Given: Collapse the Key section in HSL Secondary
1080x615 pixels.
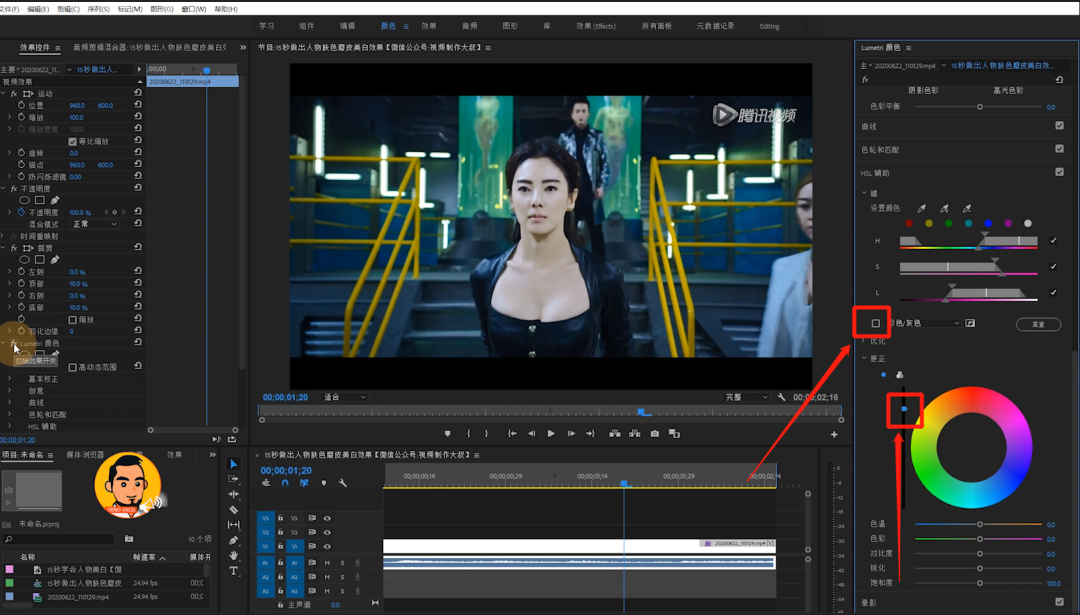Looking at the screenshot, I should [x=864, y=193].
